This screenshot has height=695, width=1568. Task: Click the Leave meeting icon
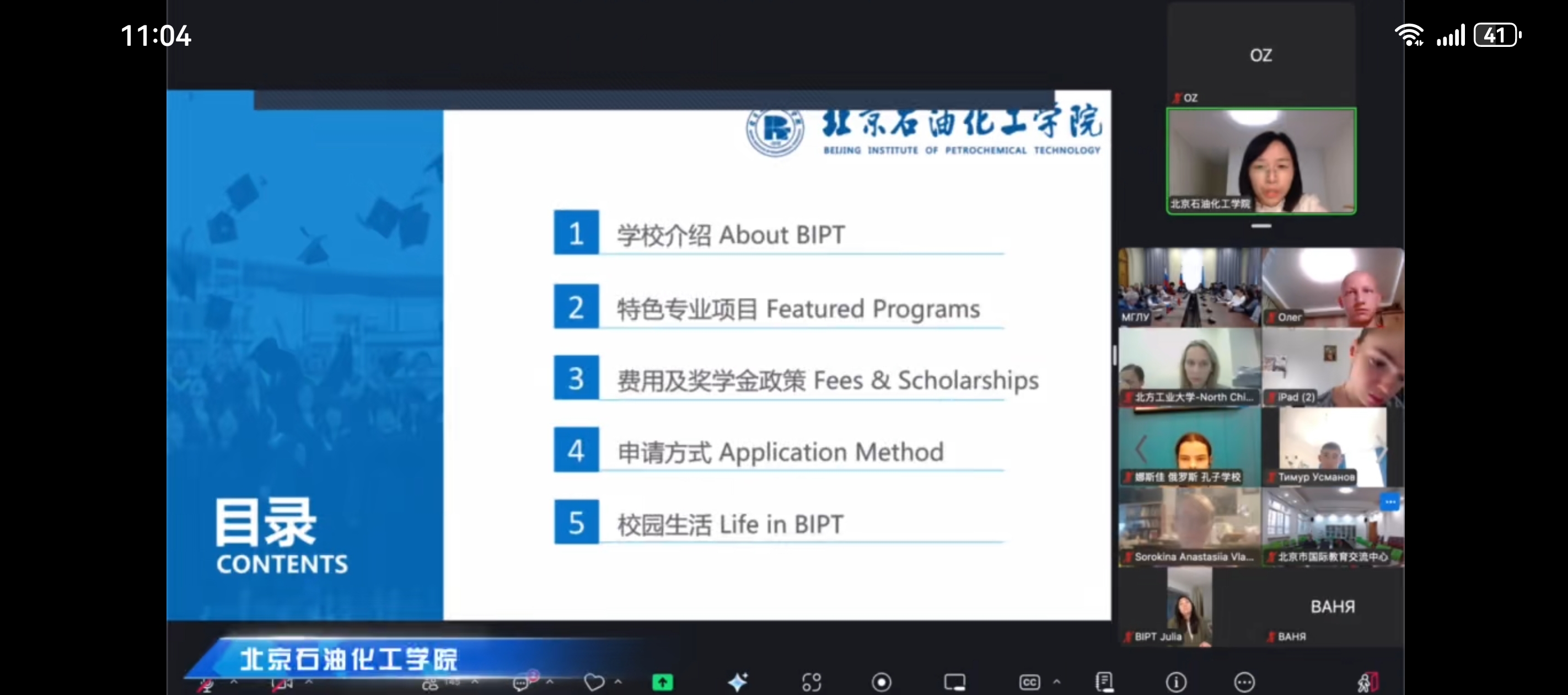point(1367,682)
